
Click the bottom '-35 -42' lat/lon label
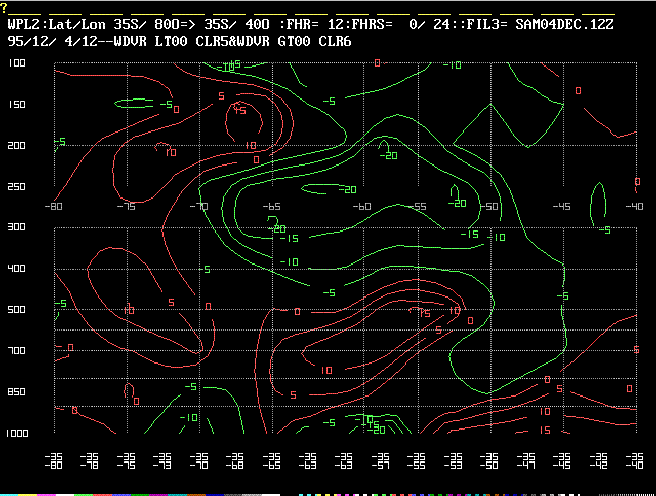599,460
